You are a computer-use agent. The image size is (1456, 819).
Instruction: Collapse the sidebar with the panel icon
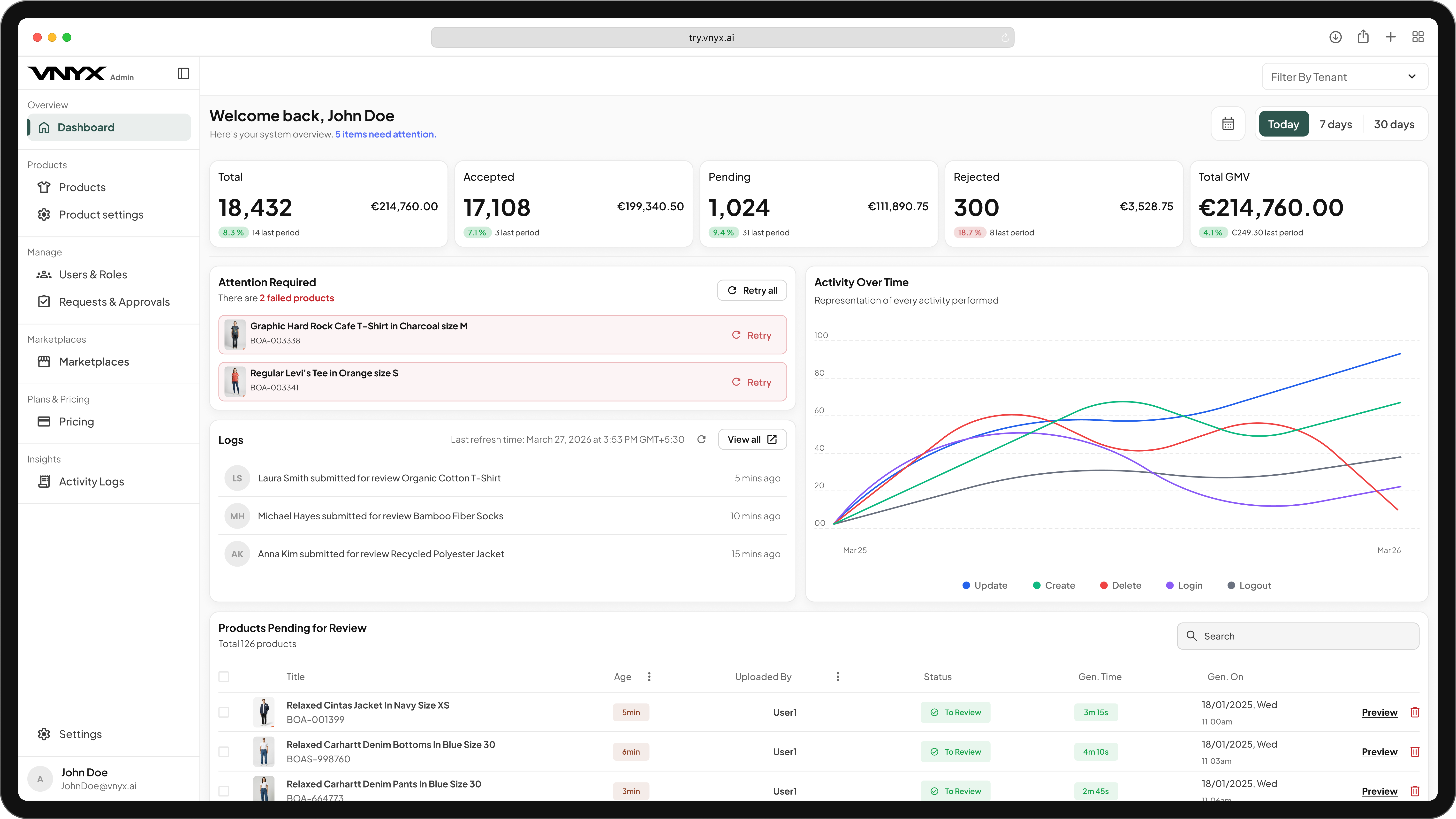[x=183, y=74]
